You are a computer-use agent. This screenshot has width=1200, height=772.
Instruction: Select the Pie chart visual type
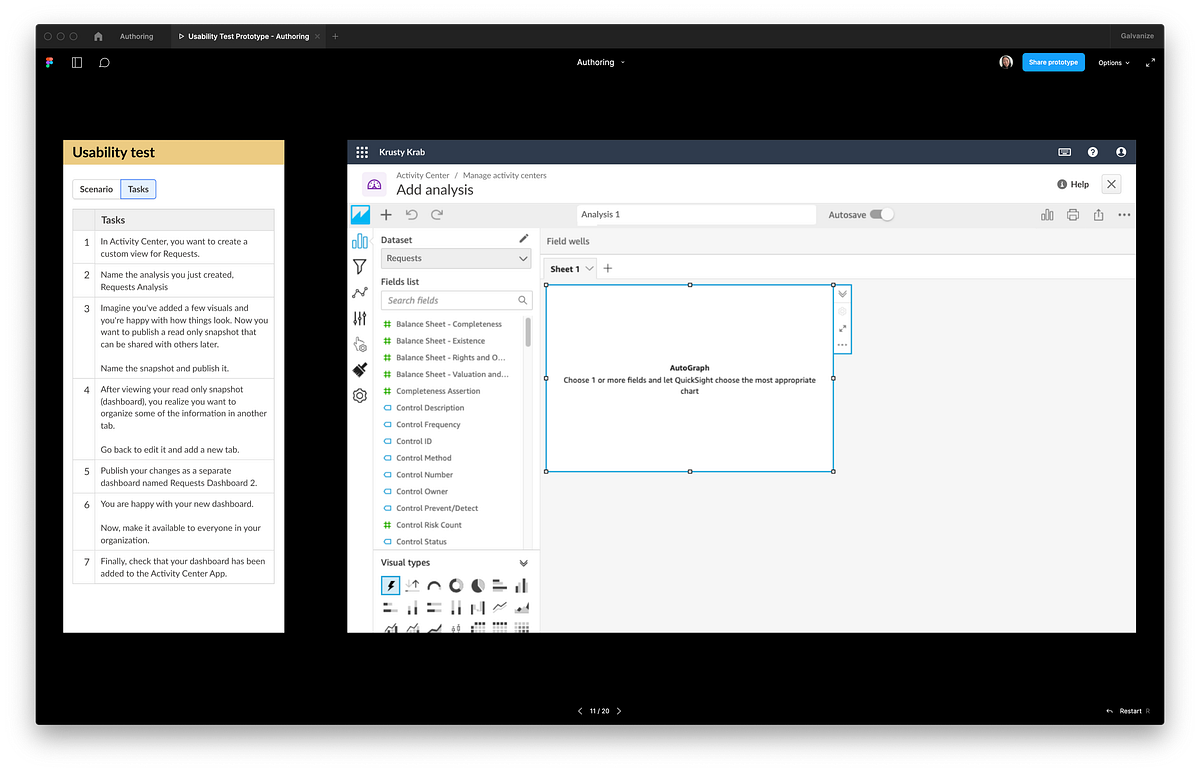pyautogui.click(x=478, y=586)
